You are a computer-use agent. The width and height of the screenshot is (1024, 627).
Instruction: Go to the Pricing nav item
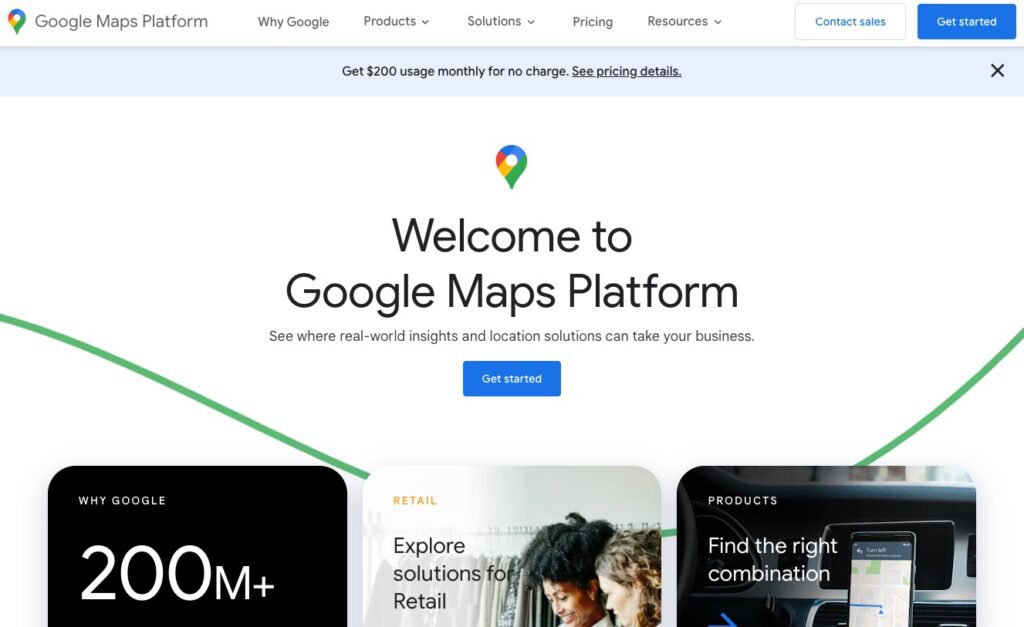tap(592, 22)
